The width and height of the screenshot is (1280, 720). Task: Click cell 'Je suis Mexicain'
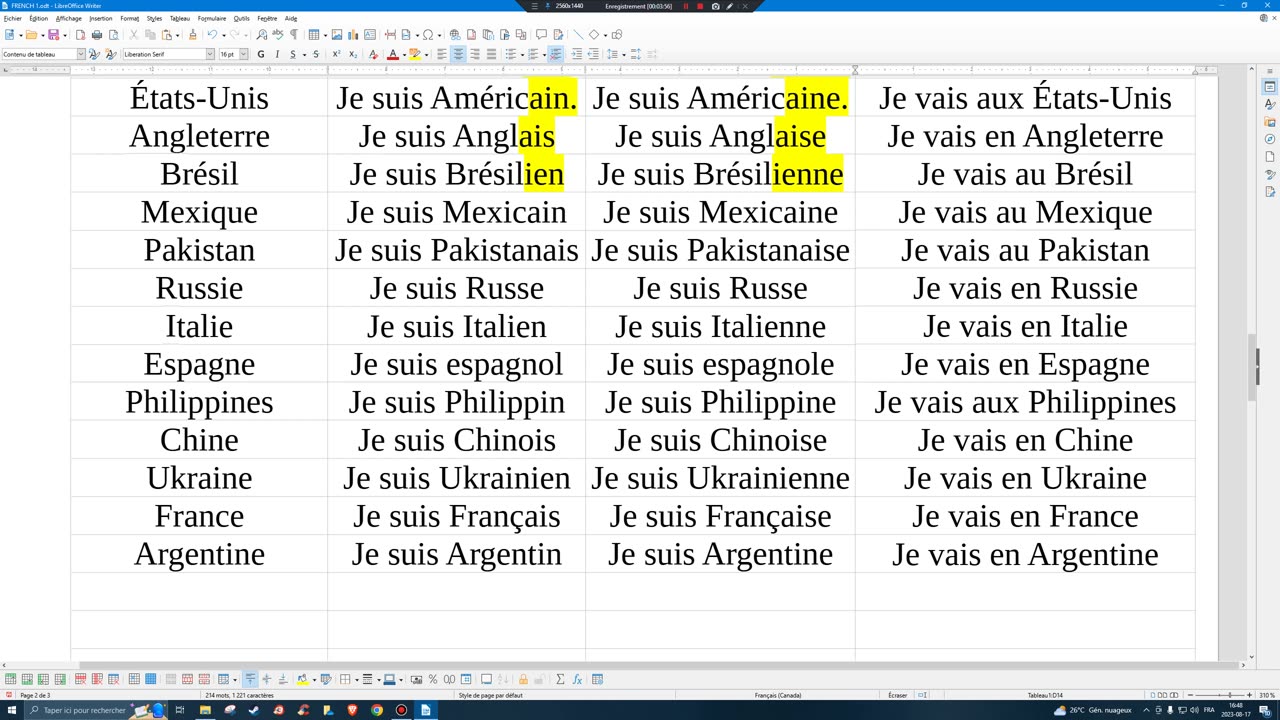[457, 212]
